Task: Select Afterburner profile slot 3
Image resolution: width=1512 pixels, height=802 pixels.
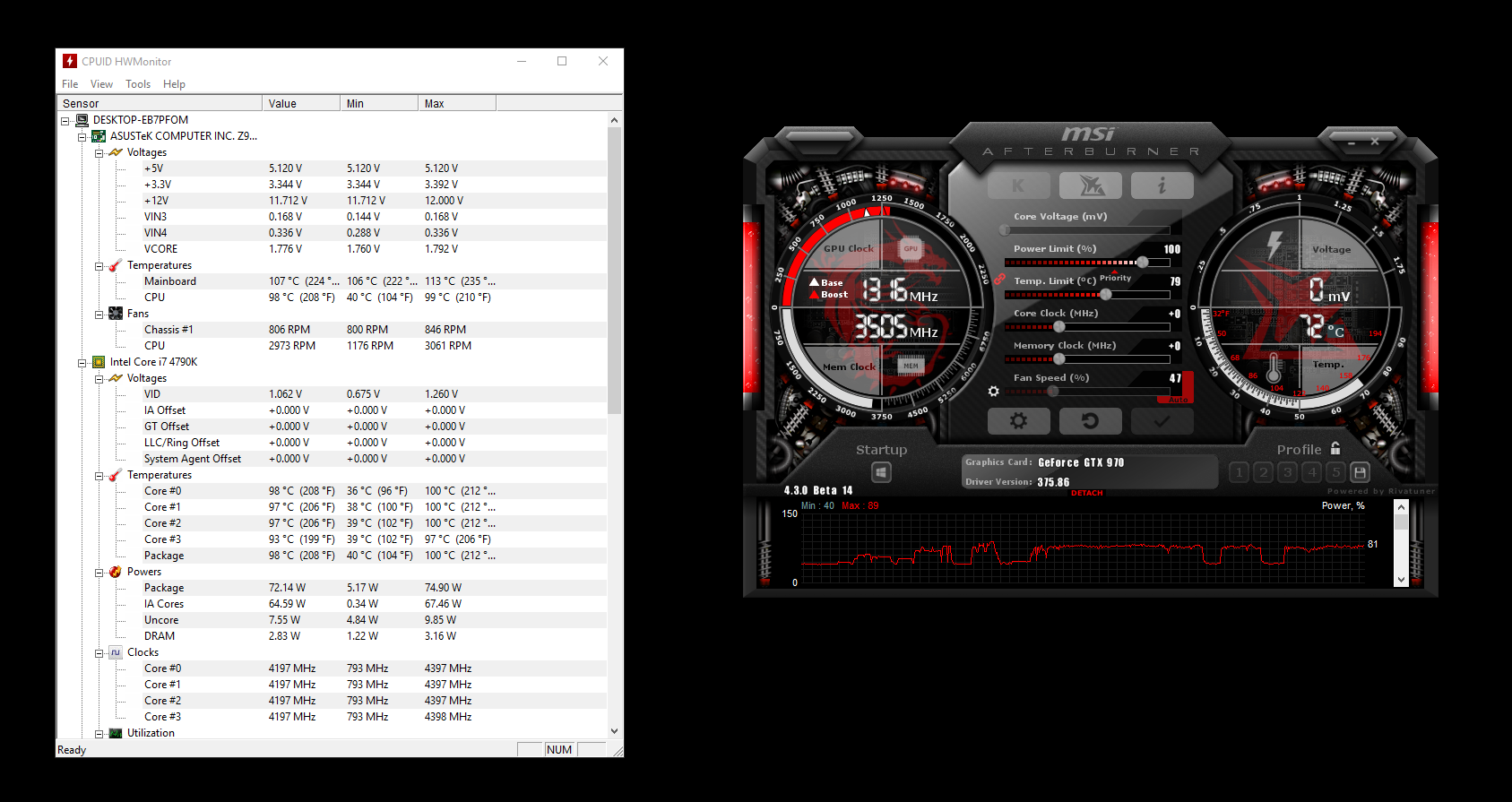Action: click(1287, 472)
